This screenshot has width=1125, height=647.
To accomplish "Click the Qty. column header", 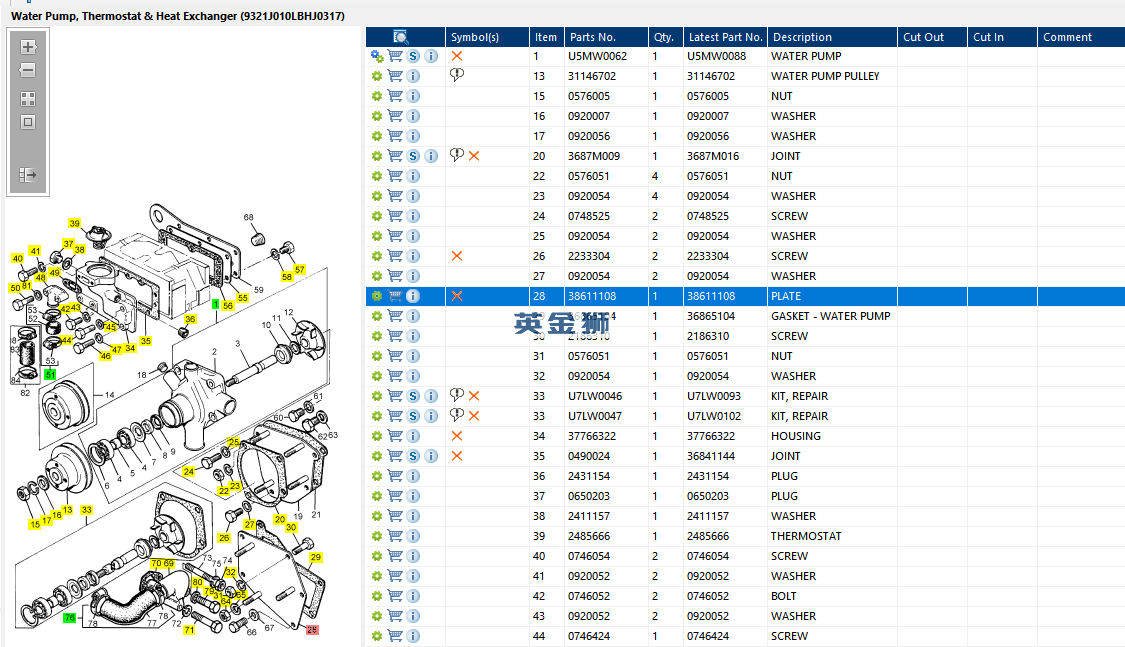I will coord(664,37).
